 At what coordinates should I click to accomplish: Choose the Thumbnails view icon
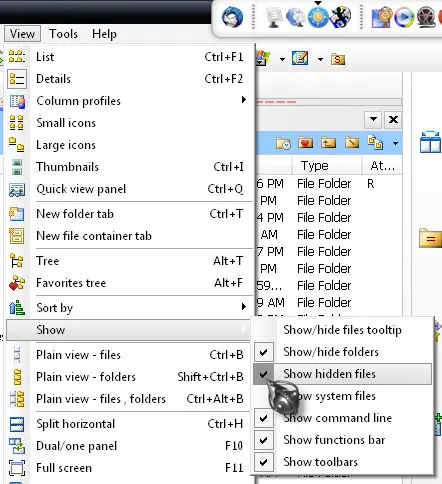[x=17, y=167]
